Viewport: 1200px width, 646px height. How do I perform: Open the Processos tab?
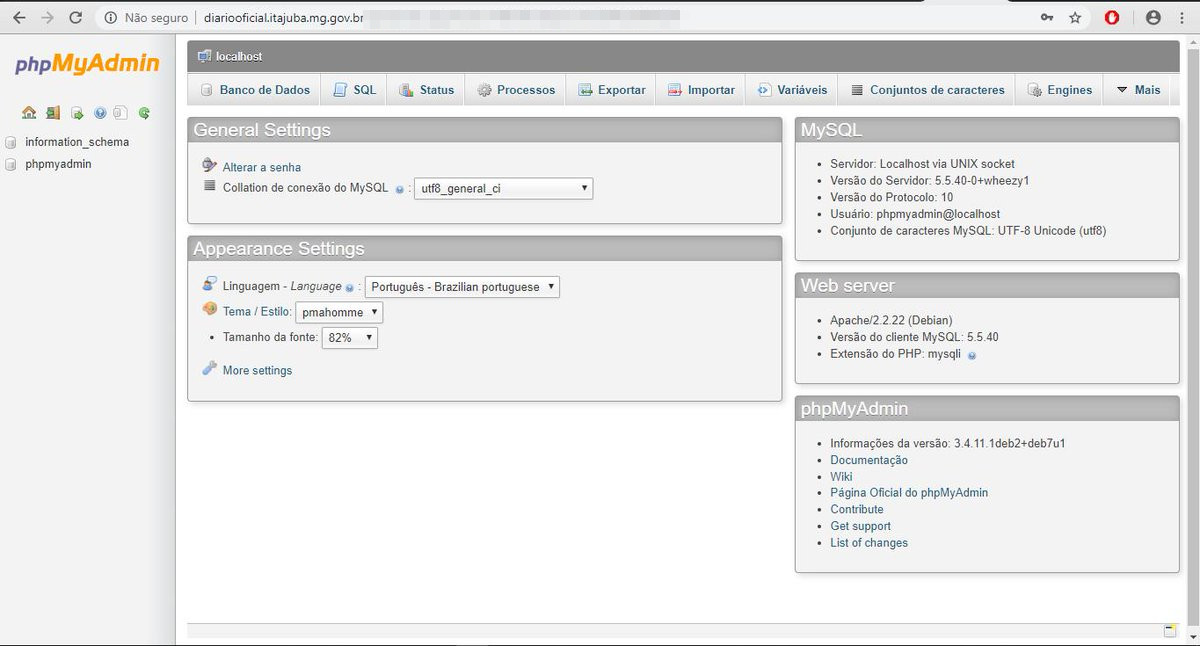pos(515,90)
